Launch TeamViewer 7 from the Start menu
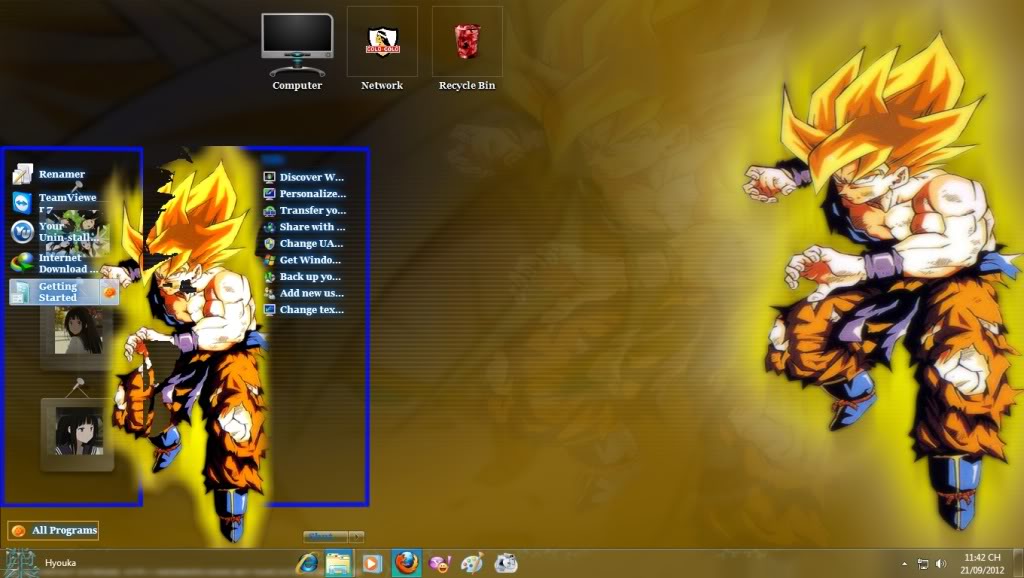 66,202
